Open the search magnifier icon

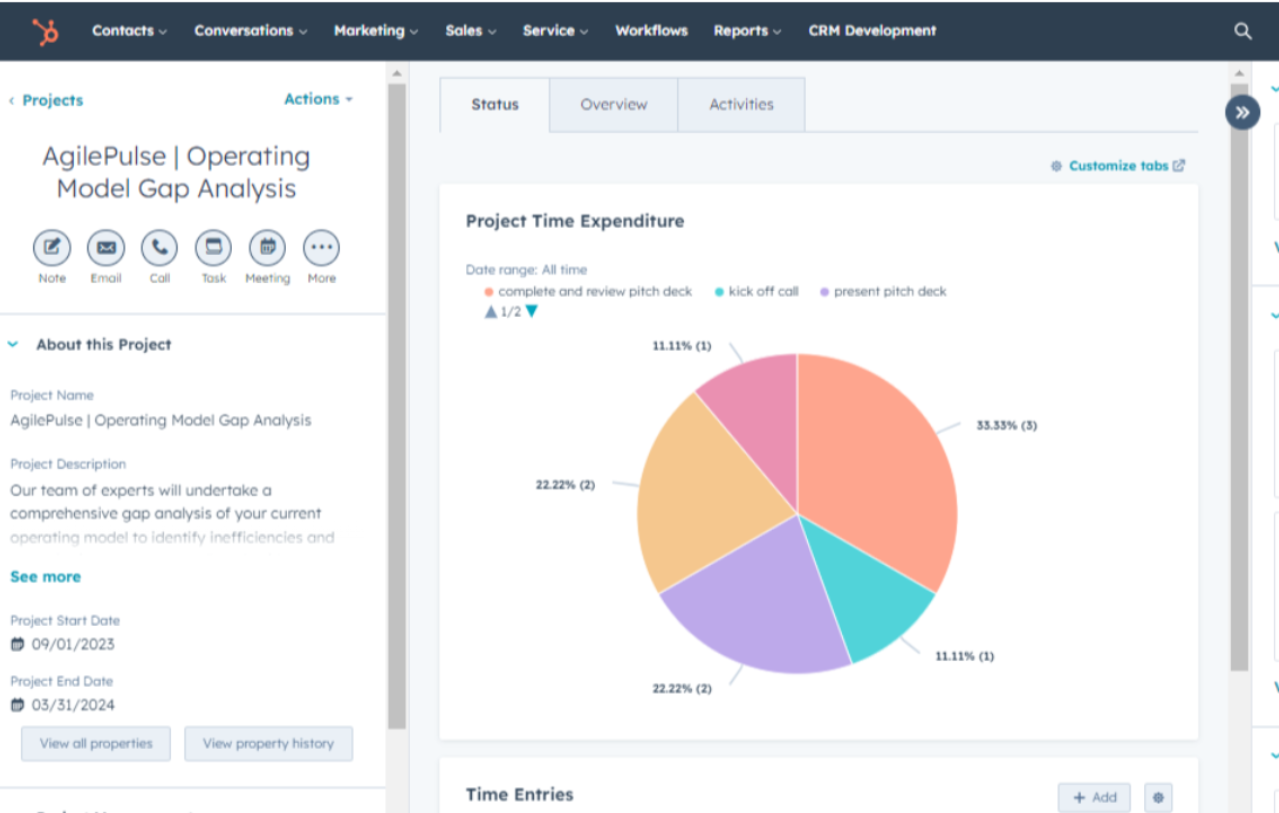tap(1242, 31)
